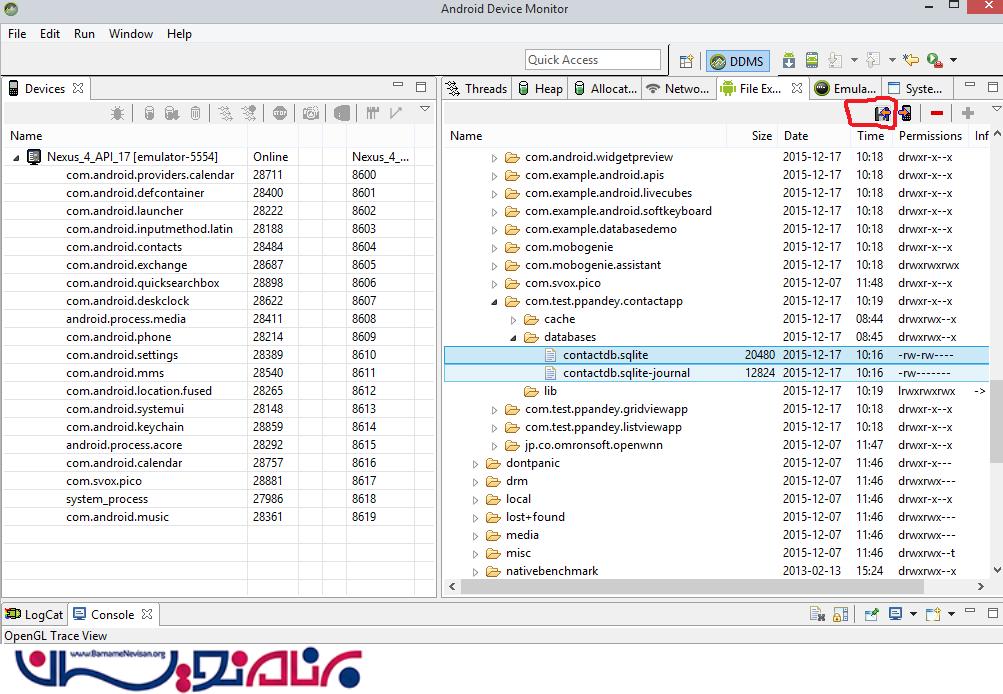Collapse the Nexus_4_API_17 device node
This screenshot has height=694, width=1003.
coord(17,157)
